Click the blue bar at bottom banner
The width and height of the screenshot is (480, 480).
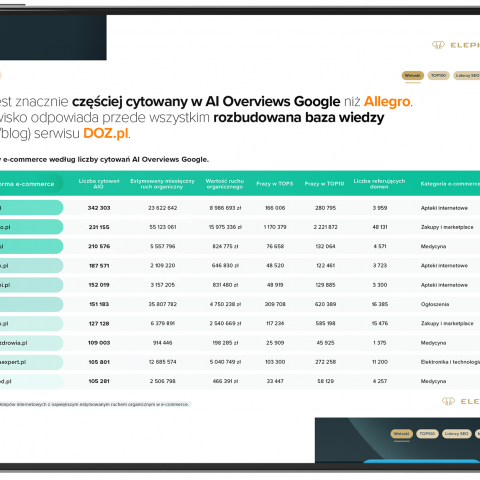(421, 461)
